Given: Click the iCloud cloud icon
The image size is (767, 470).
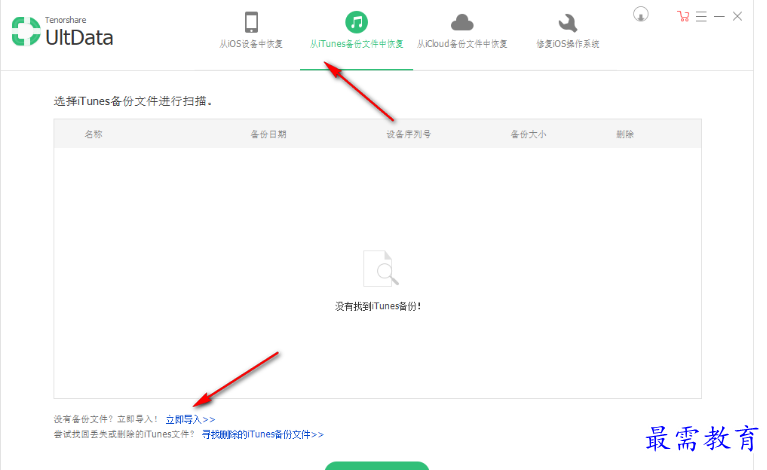Looking at the screenshot, I should point(462,22).
